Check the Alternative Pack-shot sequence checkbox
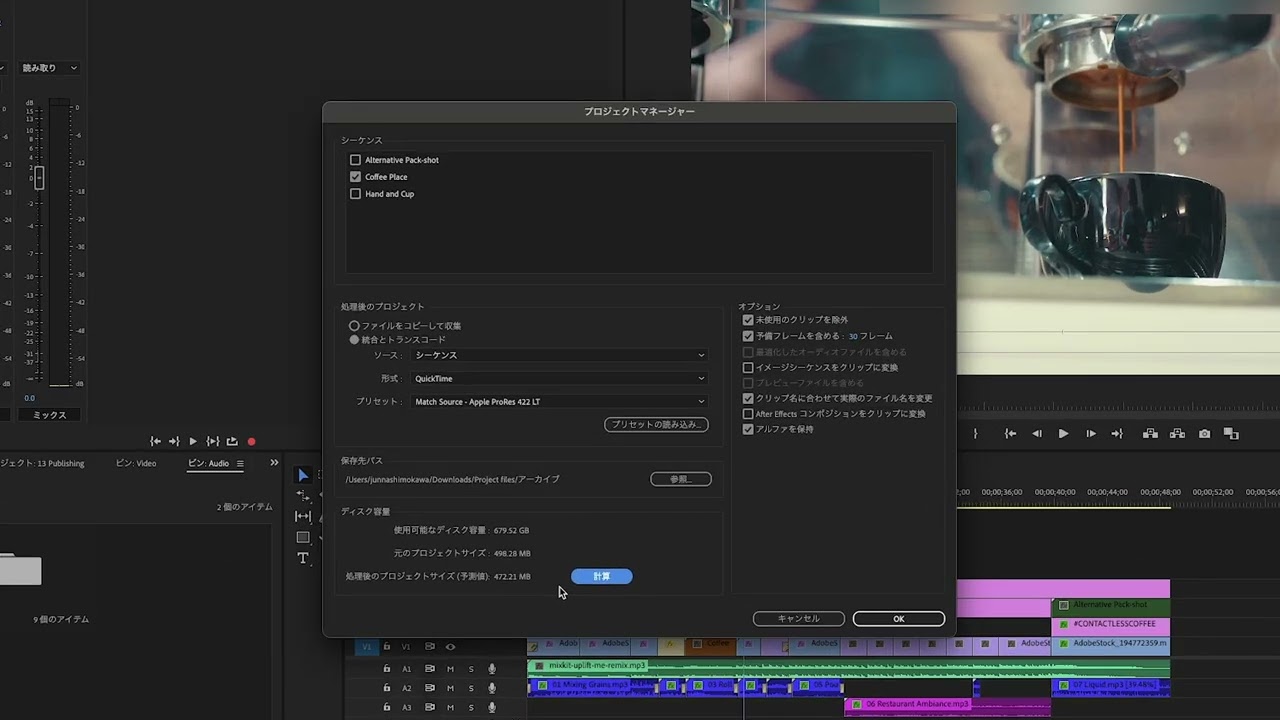This screenshot has width=1280, height=720. (x=355, y=160)
